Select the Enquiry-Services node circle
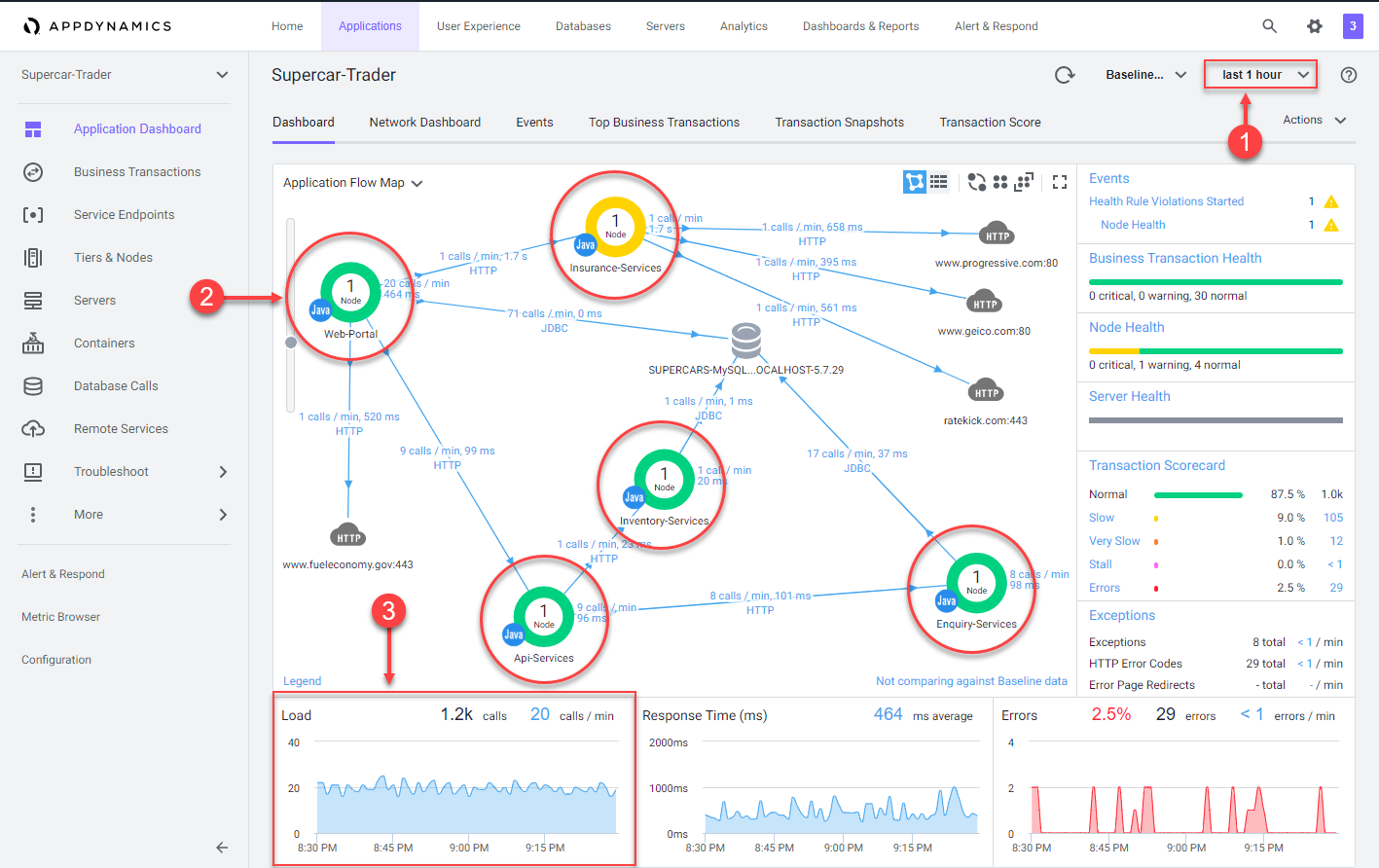Viewport: 1379px width, 868px height. click(x=976, y=582)
